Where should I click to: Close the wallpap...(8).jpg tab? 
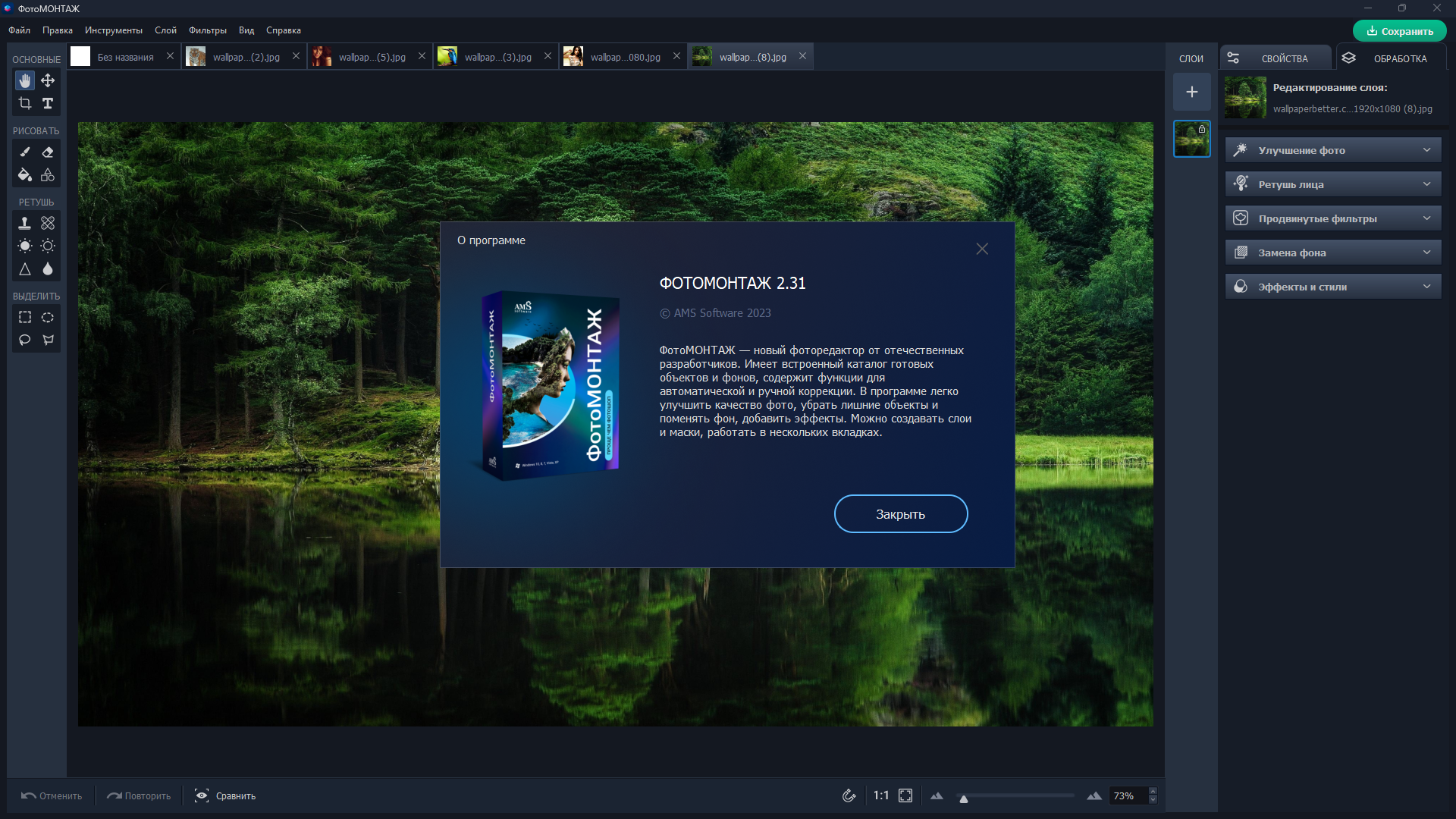802,56
